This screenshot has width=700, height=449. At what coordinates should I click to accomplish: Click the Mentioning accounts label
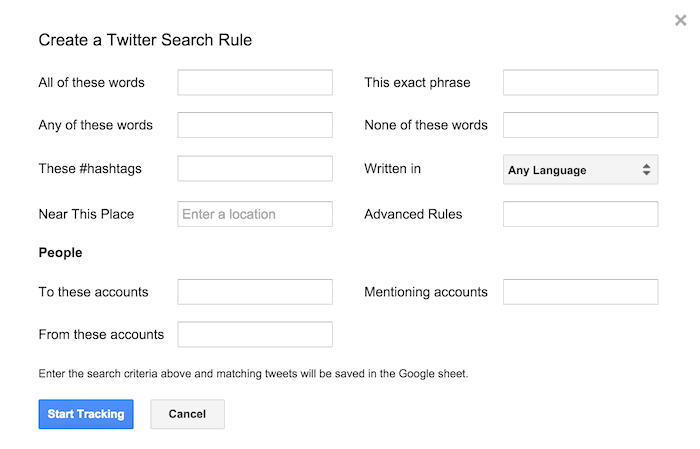point(426,292)
